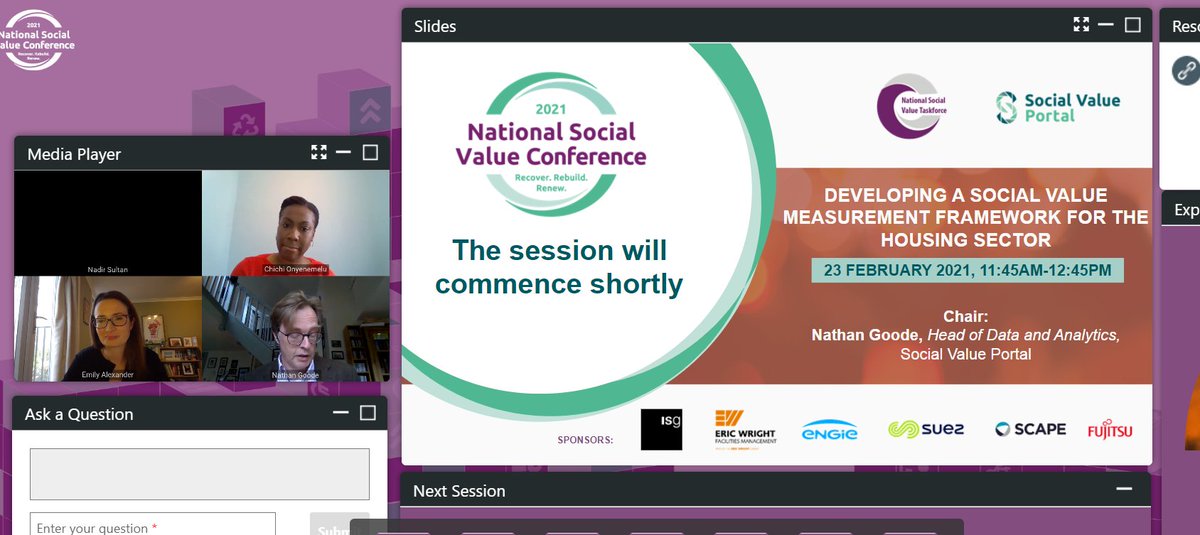Click the Next Session panel title
This screenshot has width=1200, height=535.
(x=459, y=491)
